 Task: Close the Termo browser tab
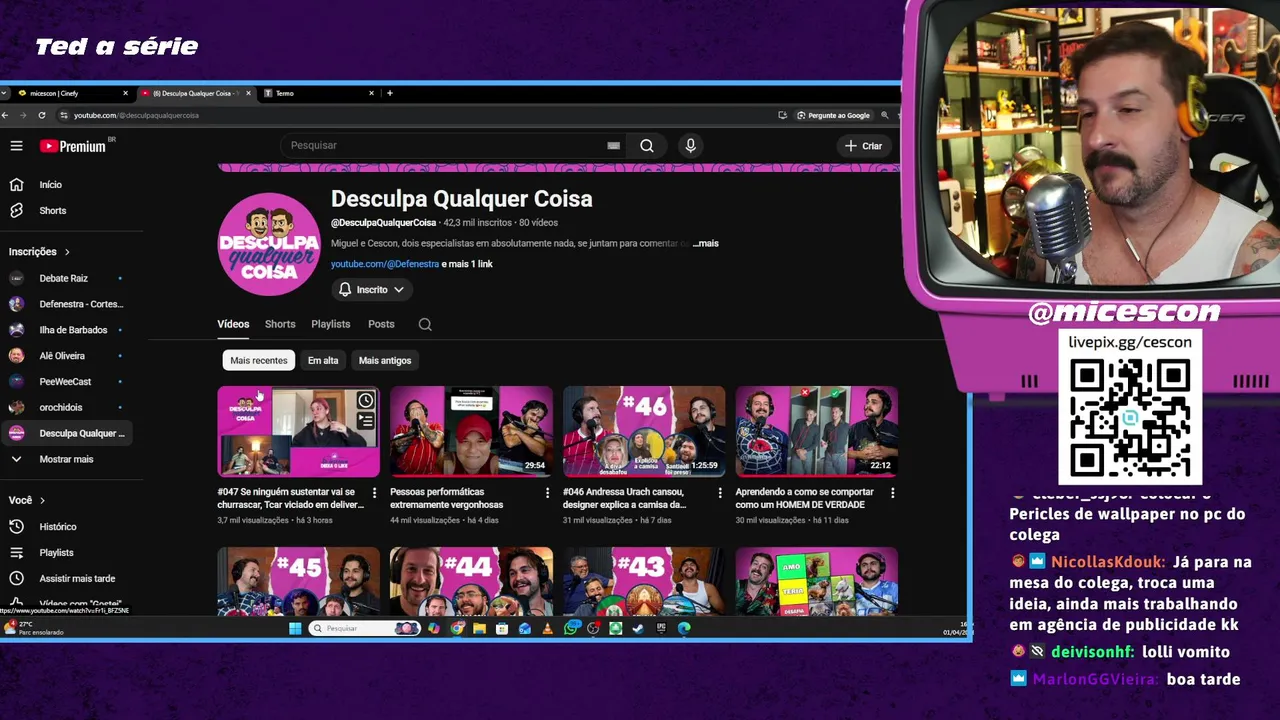[x=371, y=93]
